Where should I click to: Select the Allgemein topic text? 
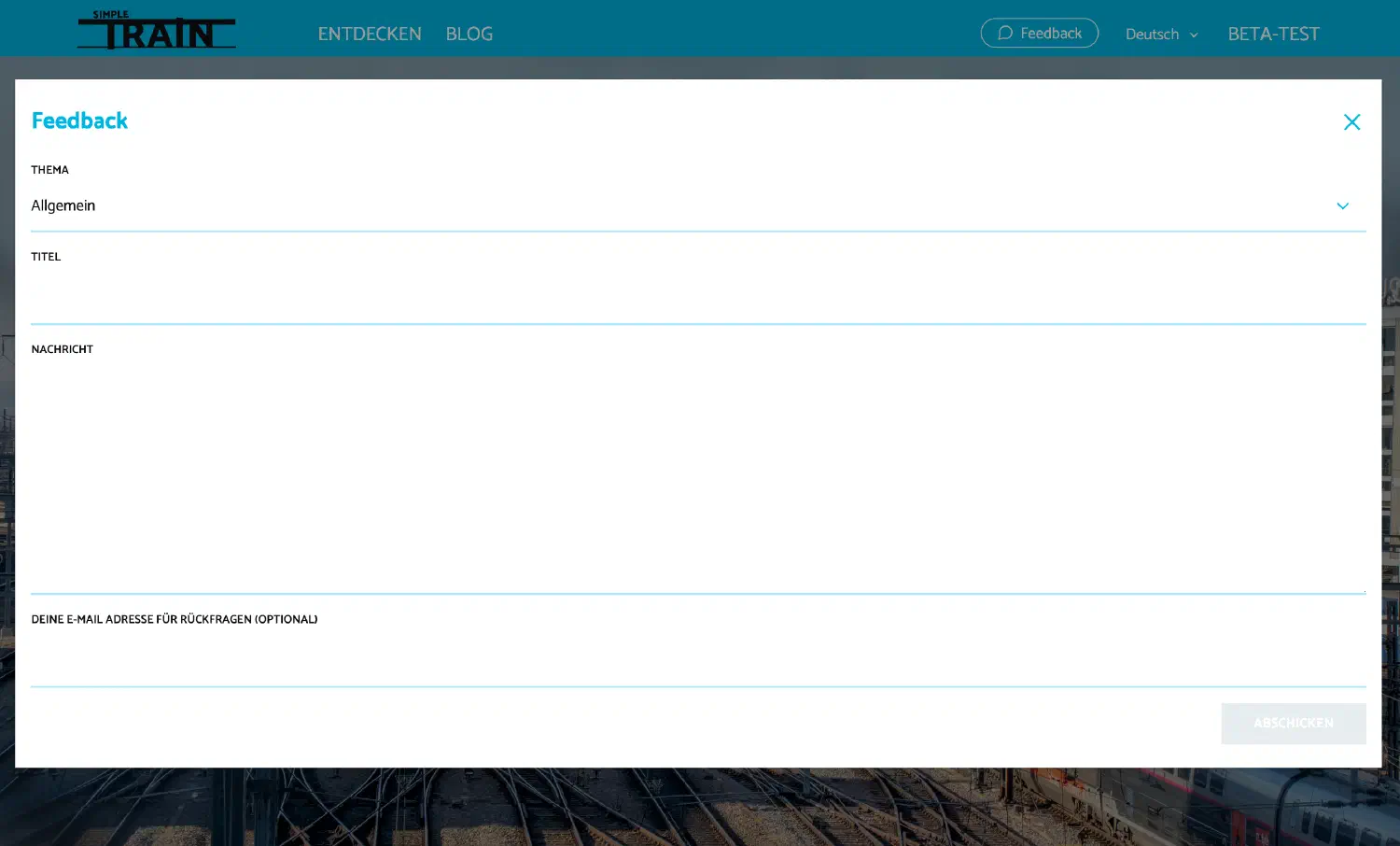coord(63,205)
